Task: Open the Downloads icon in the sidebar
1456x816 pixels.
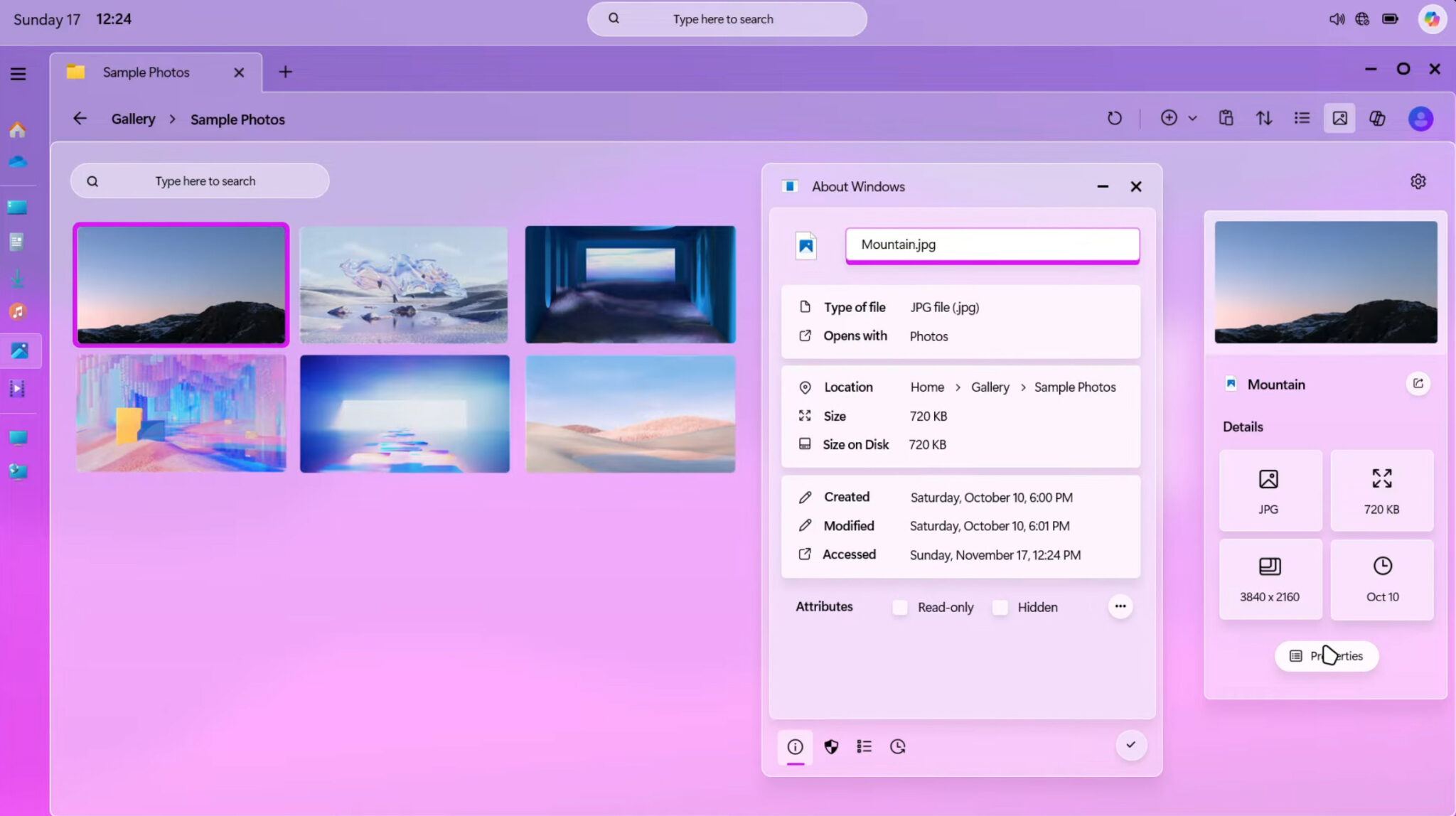Action: pyautogui.click(x=17, y=278)
